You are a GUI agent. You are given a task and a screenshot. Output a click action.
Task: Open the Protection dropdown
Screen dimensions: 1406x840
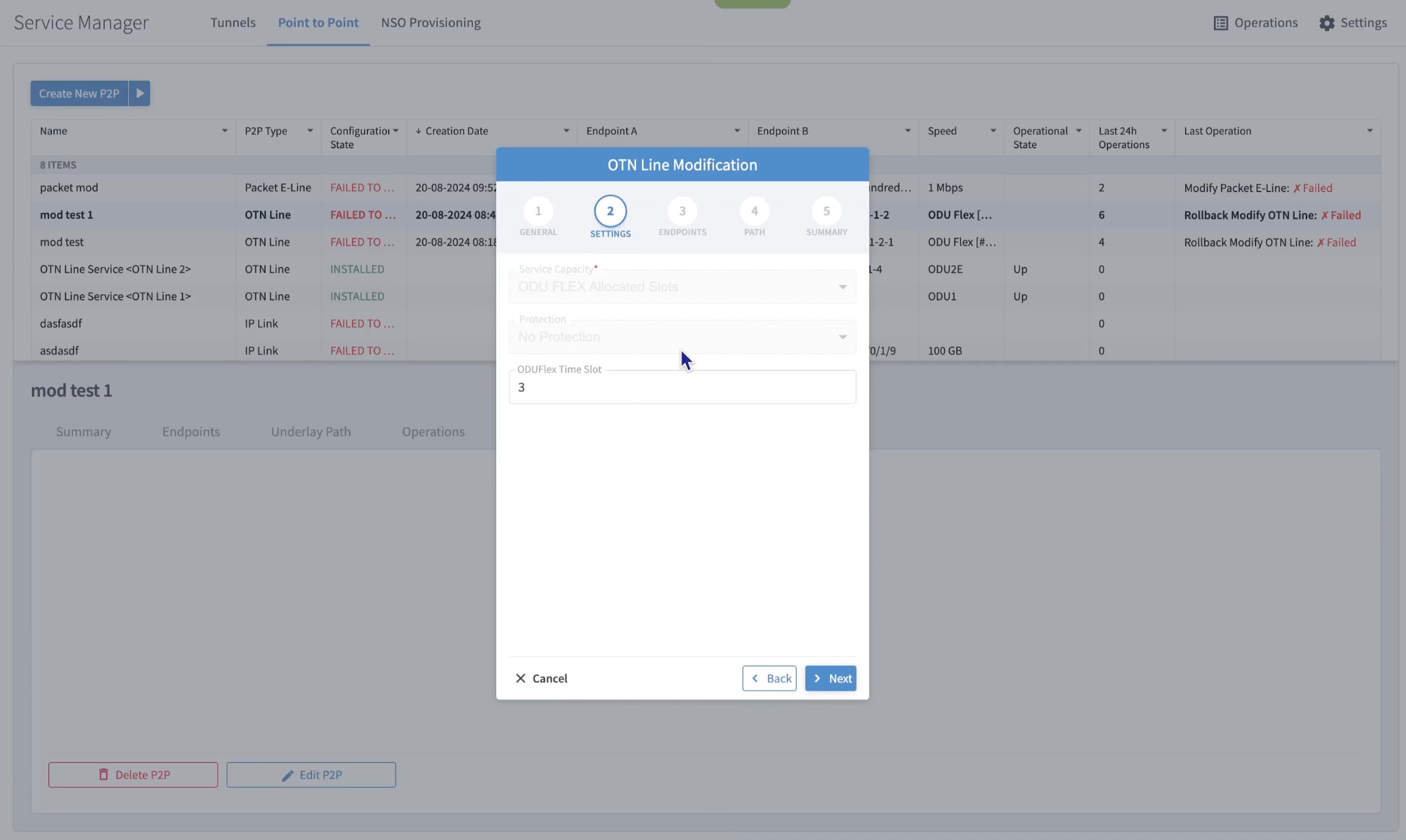click(682, 337)
